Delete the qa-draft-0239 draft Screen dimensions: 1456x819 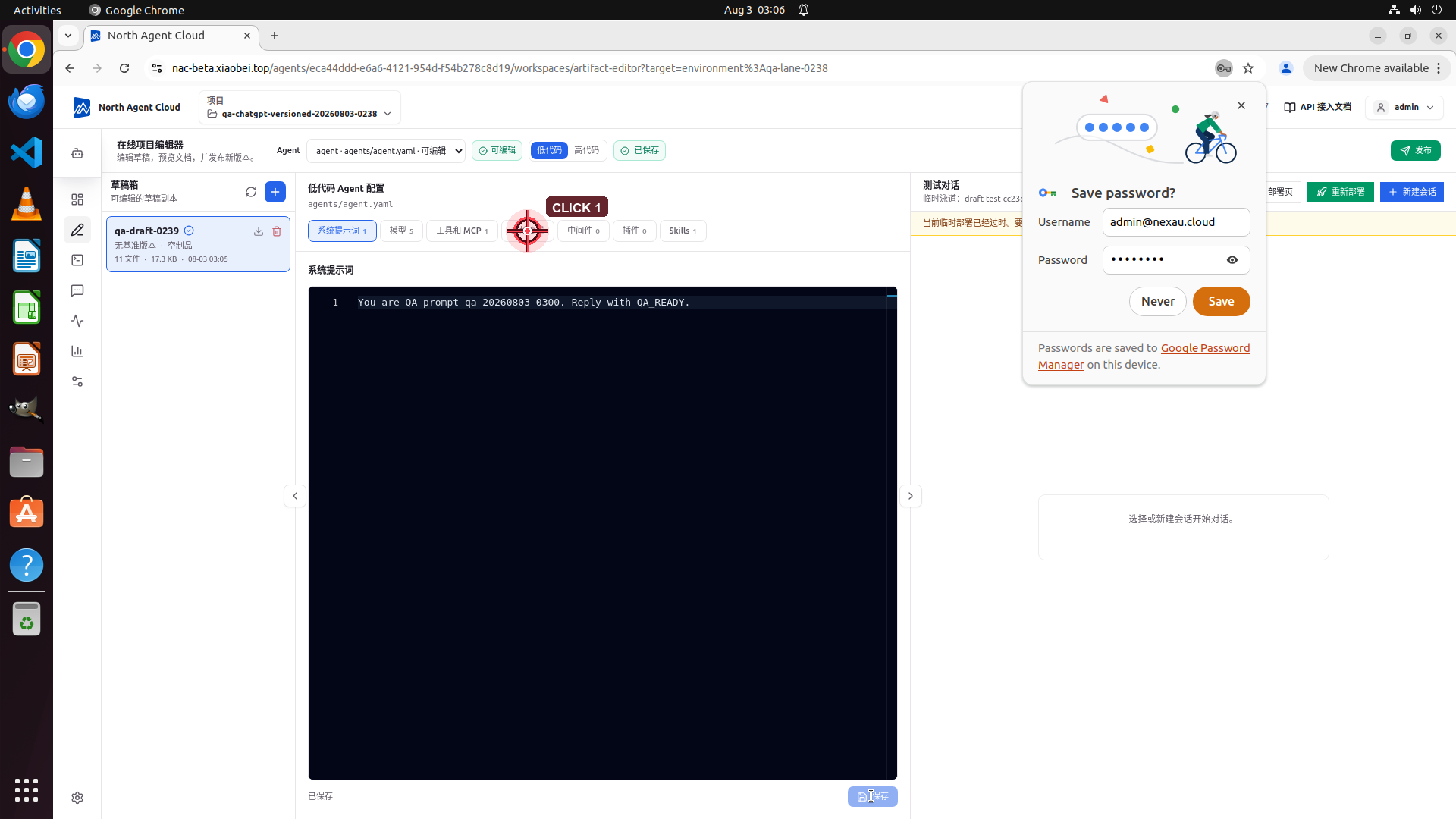coord(277,231)
